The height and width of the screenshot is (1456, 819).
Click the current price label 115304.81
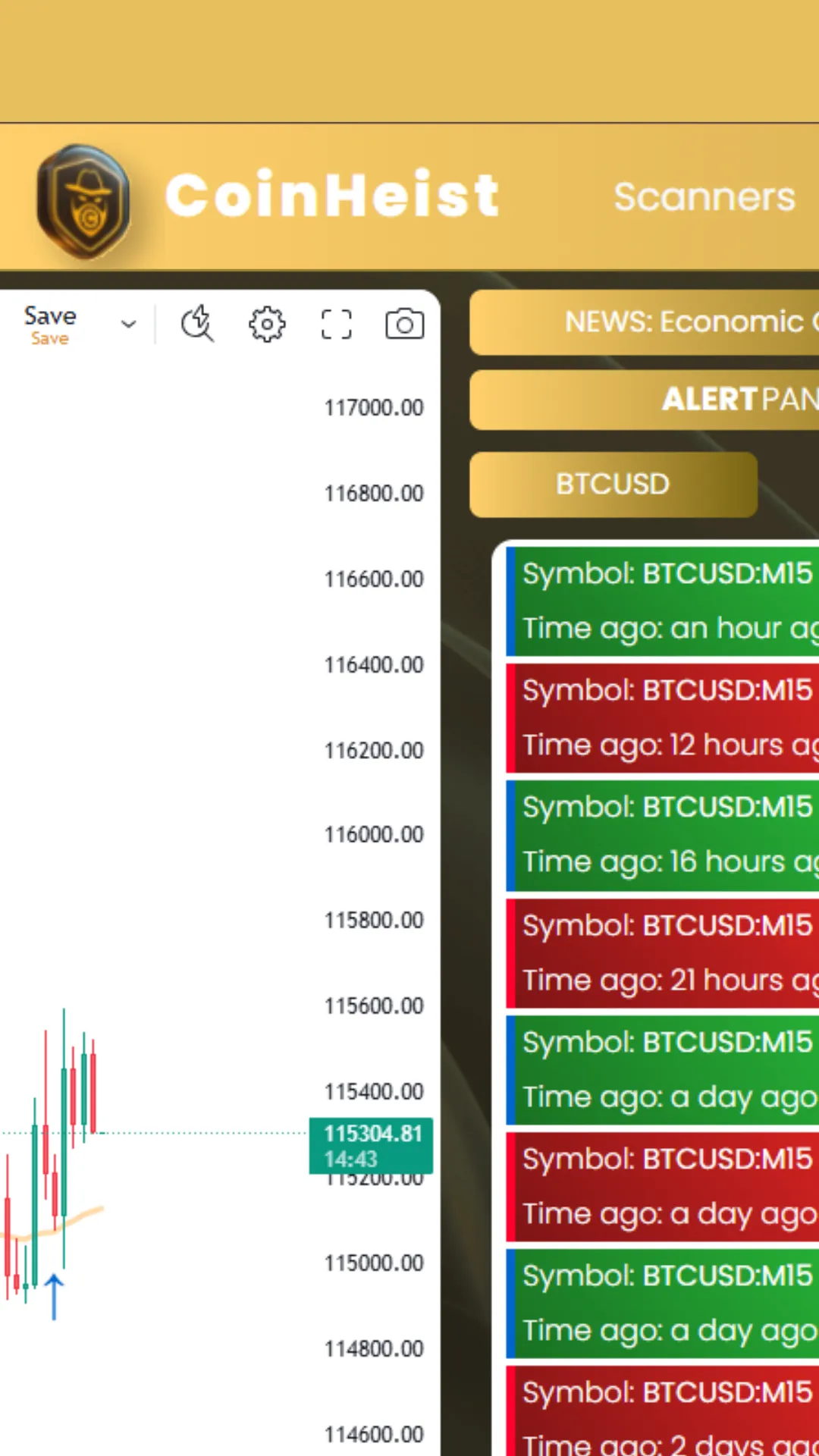pyautogui.click(x=372, y=1146)
